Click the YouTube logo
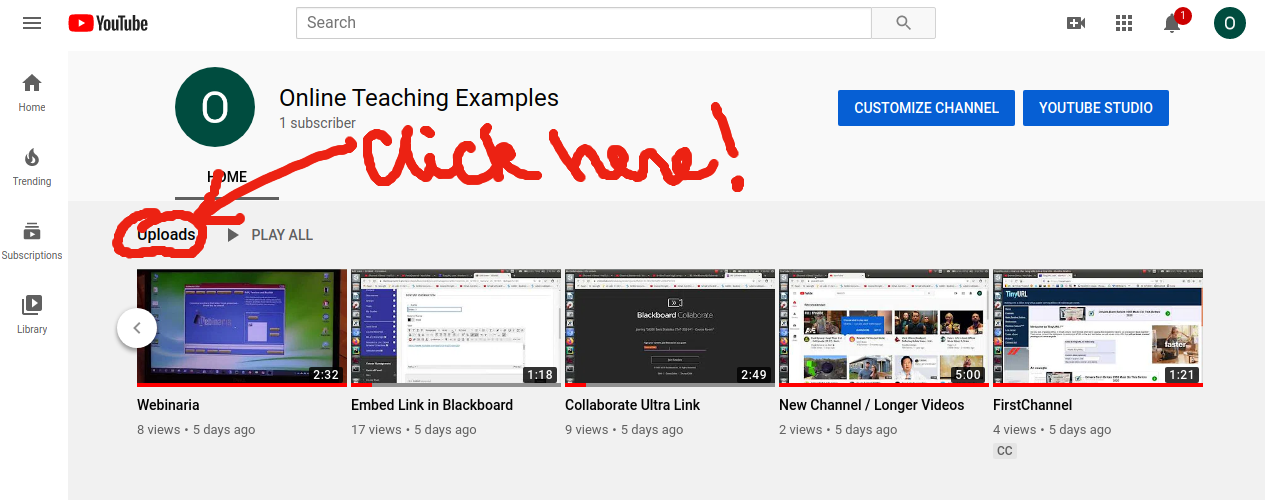The image size is (1265, 500). click(108, 23)
